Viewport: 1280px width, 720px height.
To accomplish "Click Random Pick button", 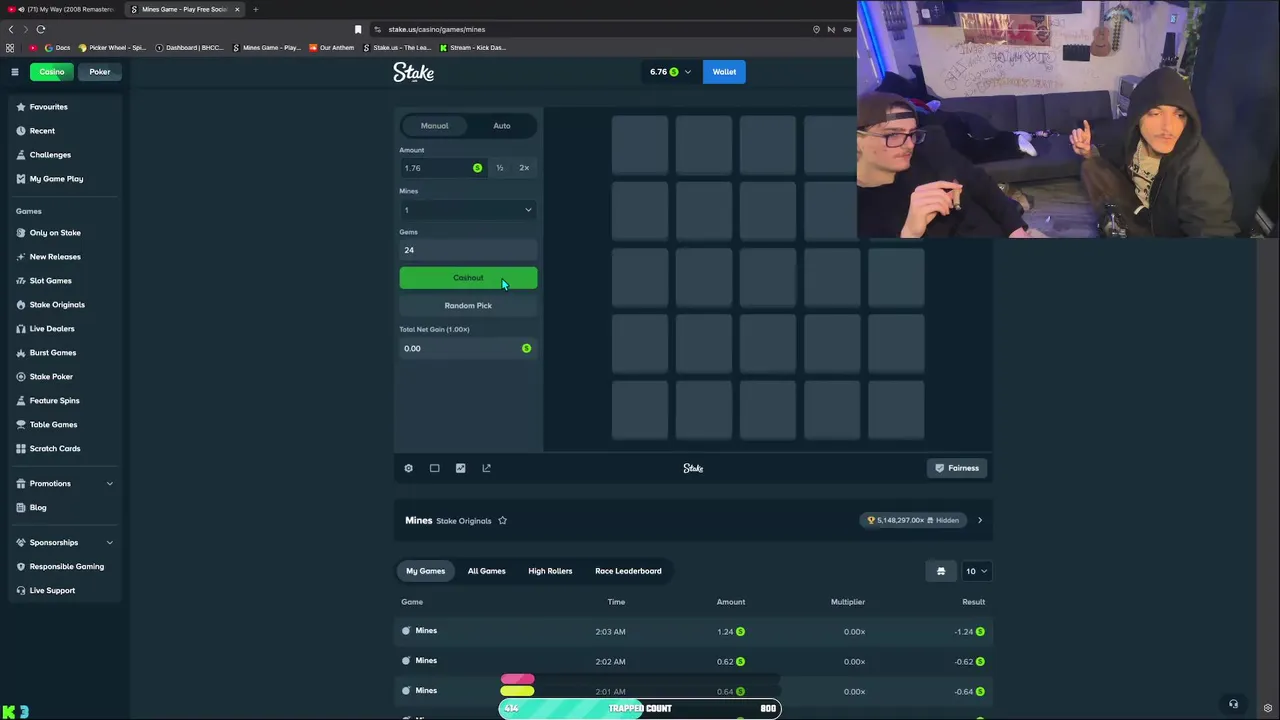I will click(468, 306).
